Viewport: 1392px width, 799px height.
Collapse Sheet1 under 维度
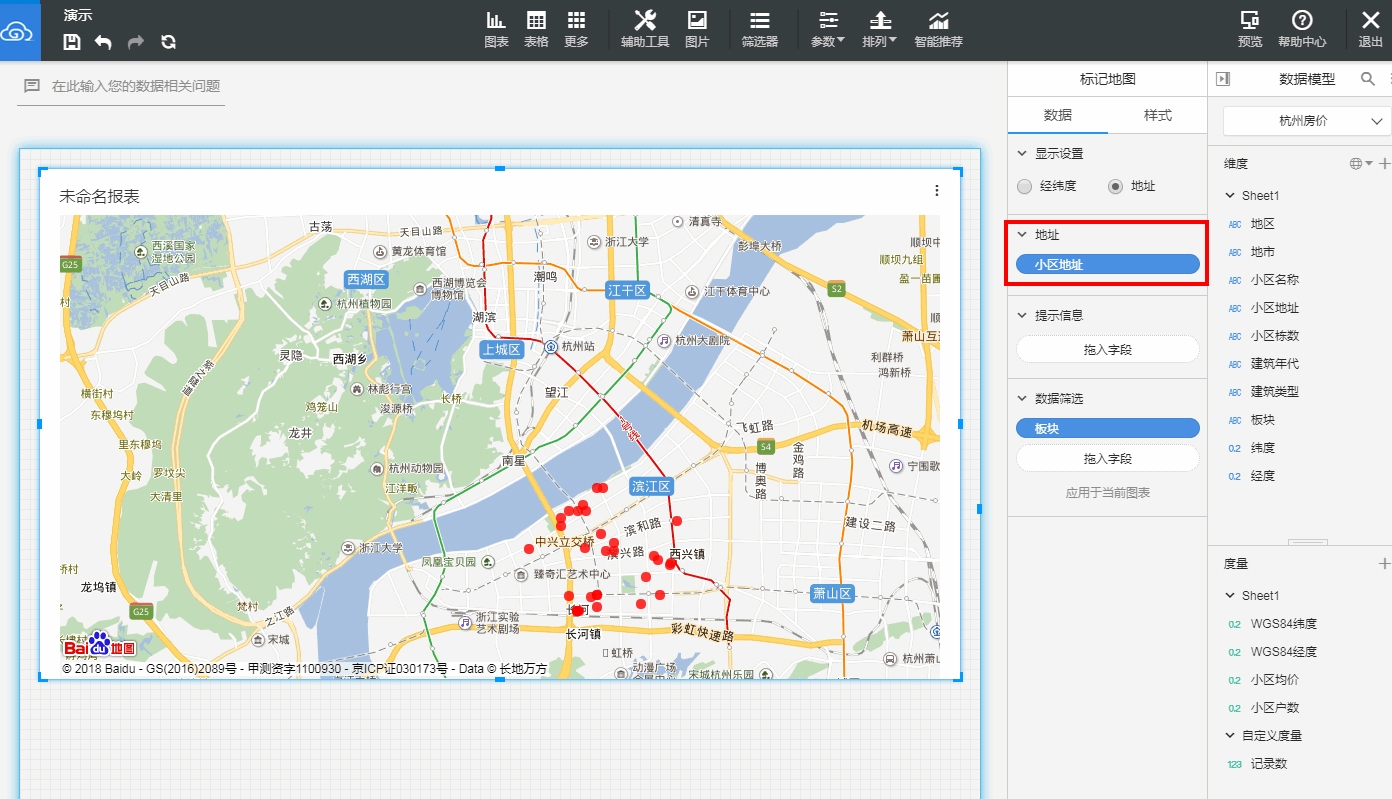[x=1230, y=196]
